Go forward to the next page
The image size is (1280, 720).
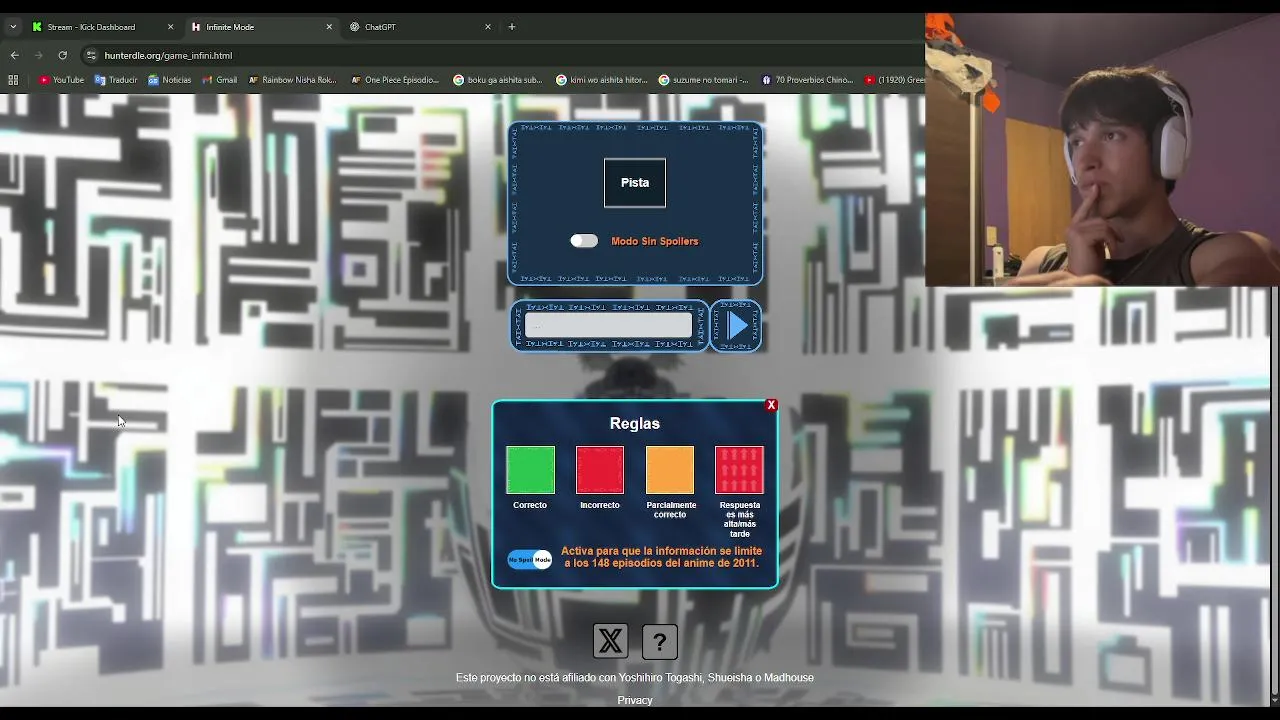point(38,55)
